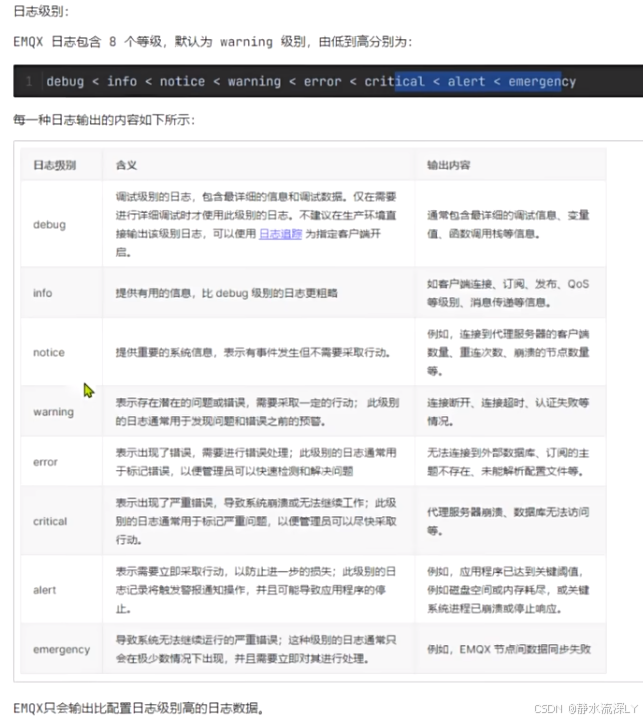Click the highlighted 'alert' word in the code block
Screen dimensions: 643x720
coord(466,81)
